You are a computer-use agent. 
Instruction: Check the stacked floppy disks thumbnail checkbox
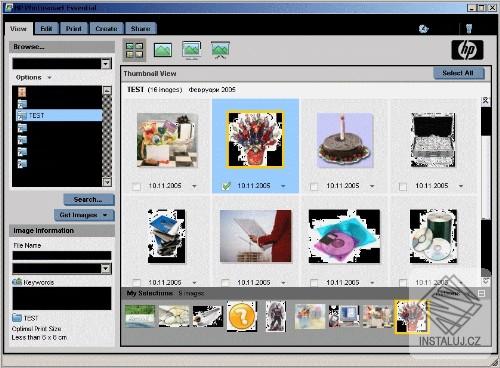pyautogui.click(x=136, y=283)
